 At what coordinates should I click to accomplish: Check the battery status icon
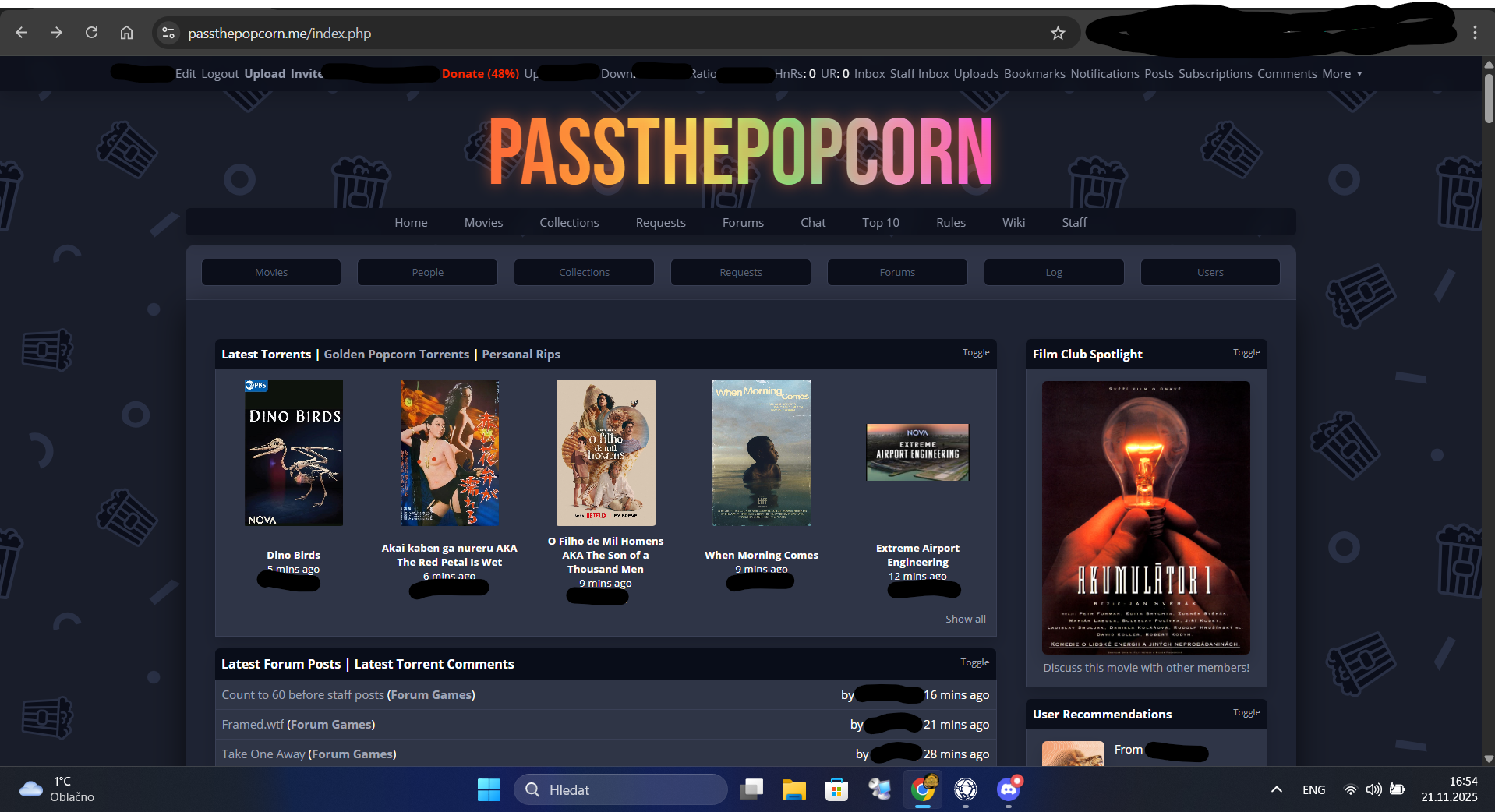pos(1398,789)
